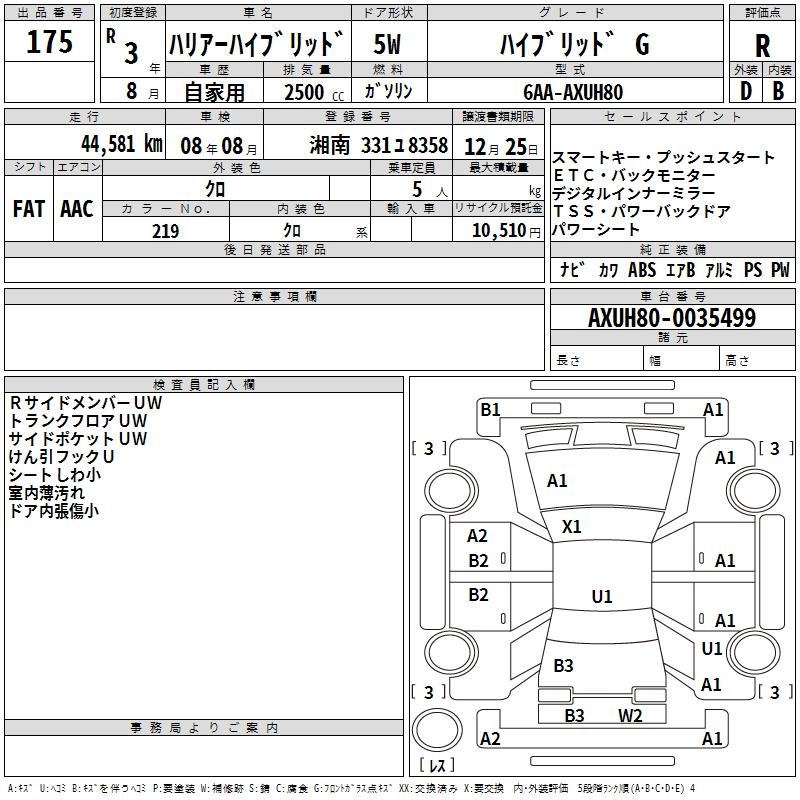Click equipment ナビ label

pyautogui.click(x=572, y=269)
